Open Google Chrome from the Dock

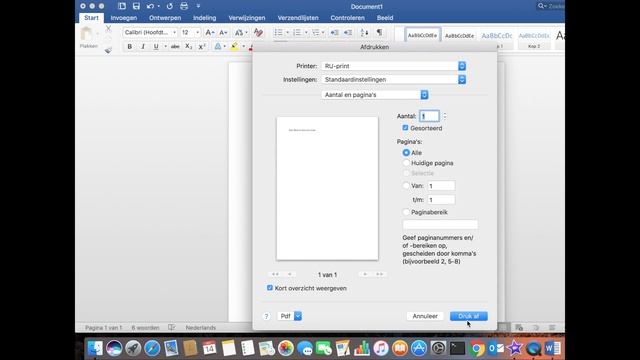(x=476, y=348)
